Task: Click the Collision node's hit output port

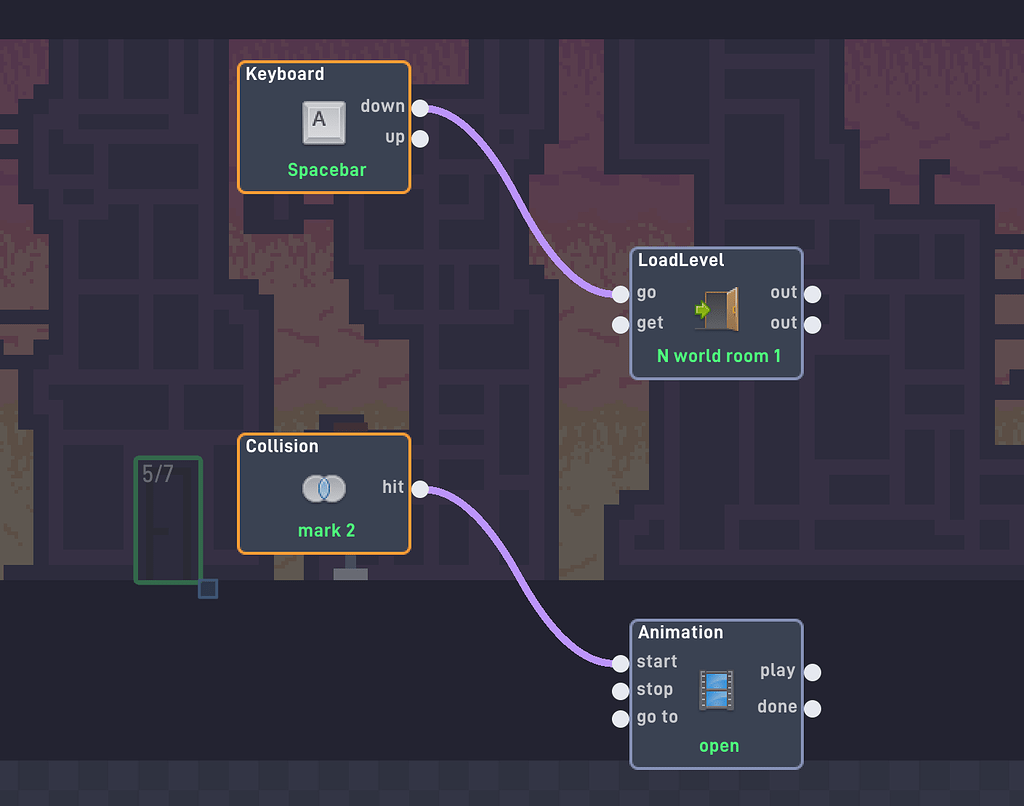Action: tap(421, 489)
